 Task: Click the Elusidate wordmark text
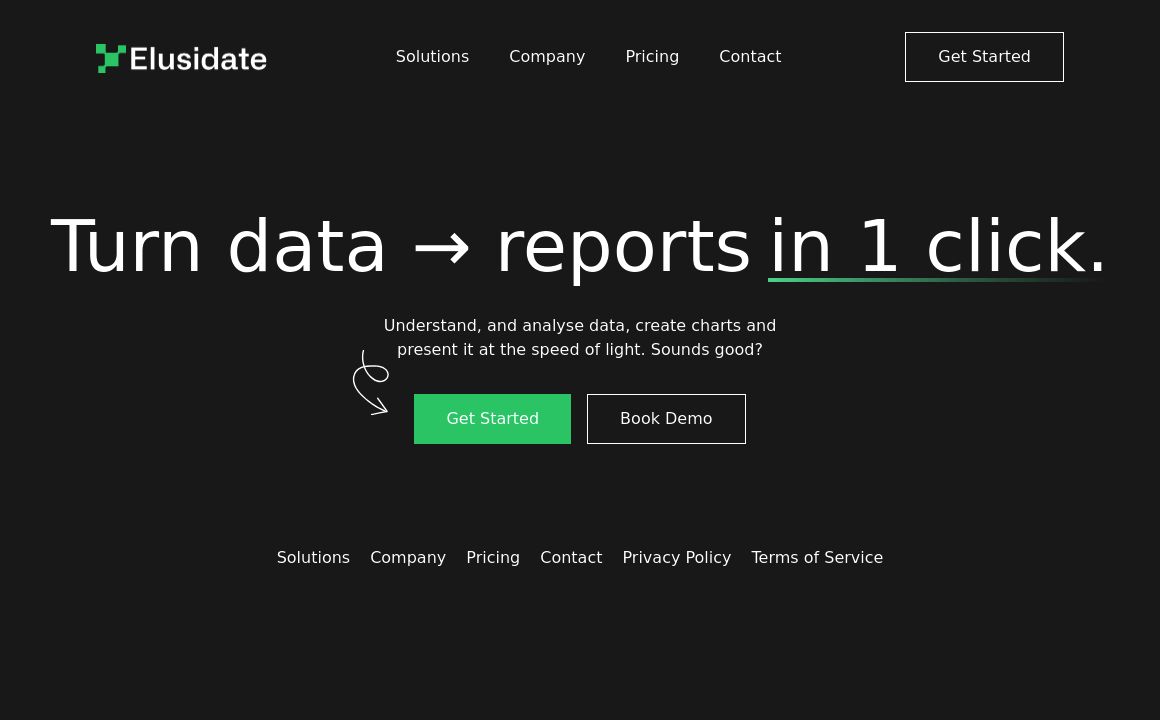point(198,59)
